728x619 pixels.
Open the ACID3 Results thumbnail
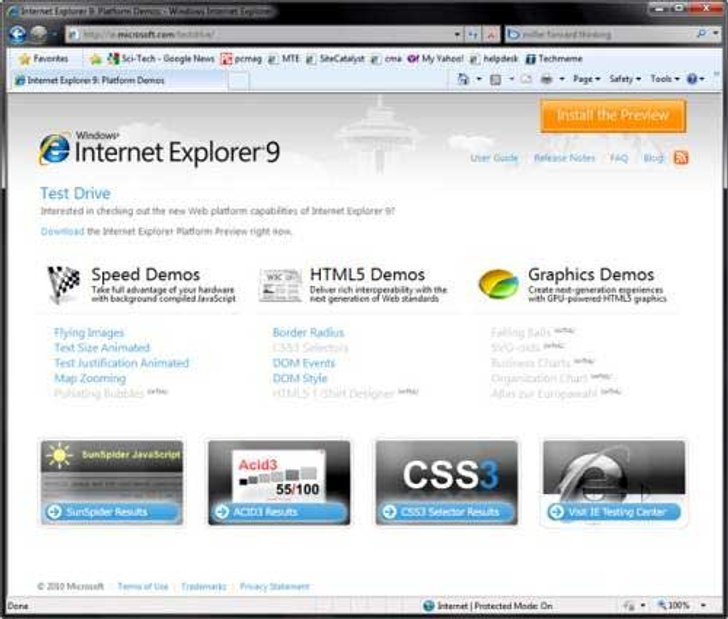click(279, 483)
